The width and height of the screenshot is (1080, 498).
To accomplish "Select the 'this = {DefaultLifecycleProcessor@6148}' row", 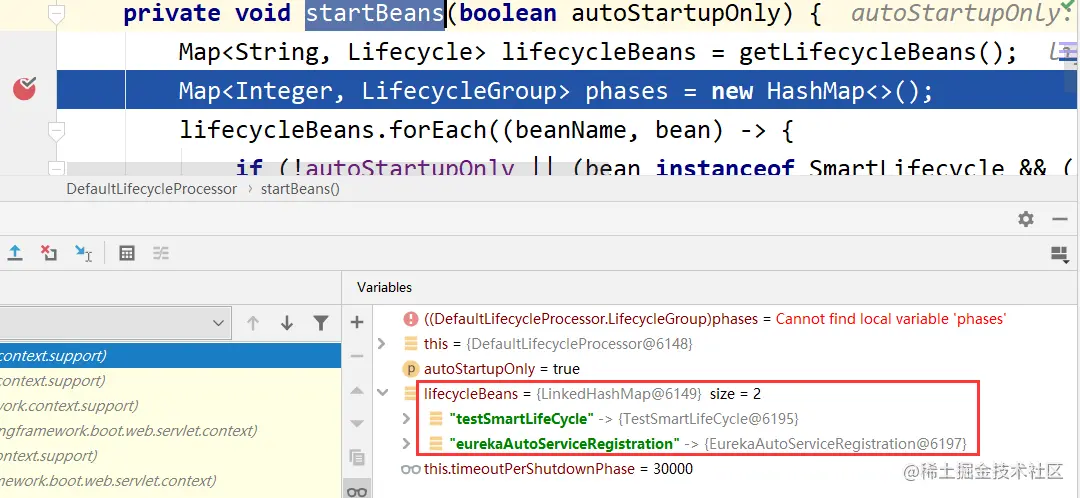I will click(725, 343).
